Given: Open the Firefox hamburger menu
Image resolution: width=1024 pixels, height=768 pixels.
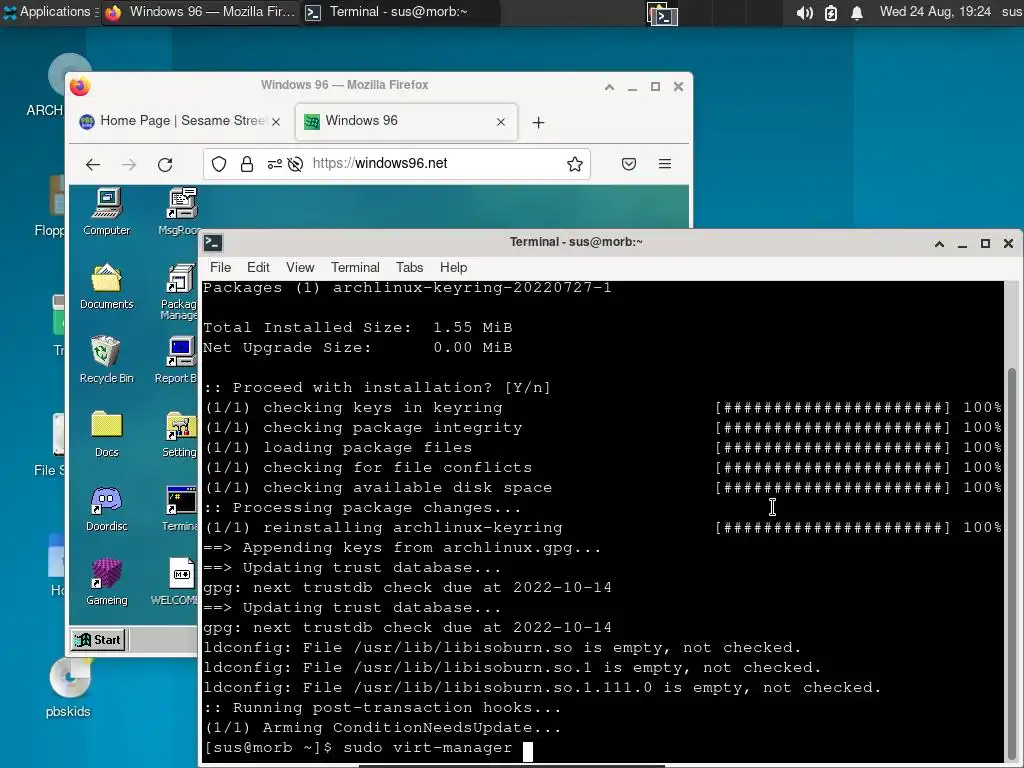Looking at the screenshot, I should coord(665,164).
